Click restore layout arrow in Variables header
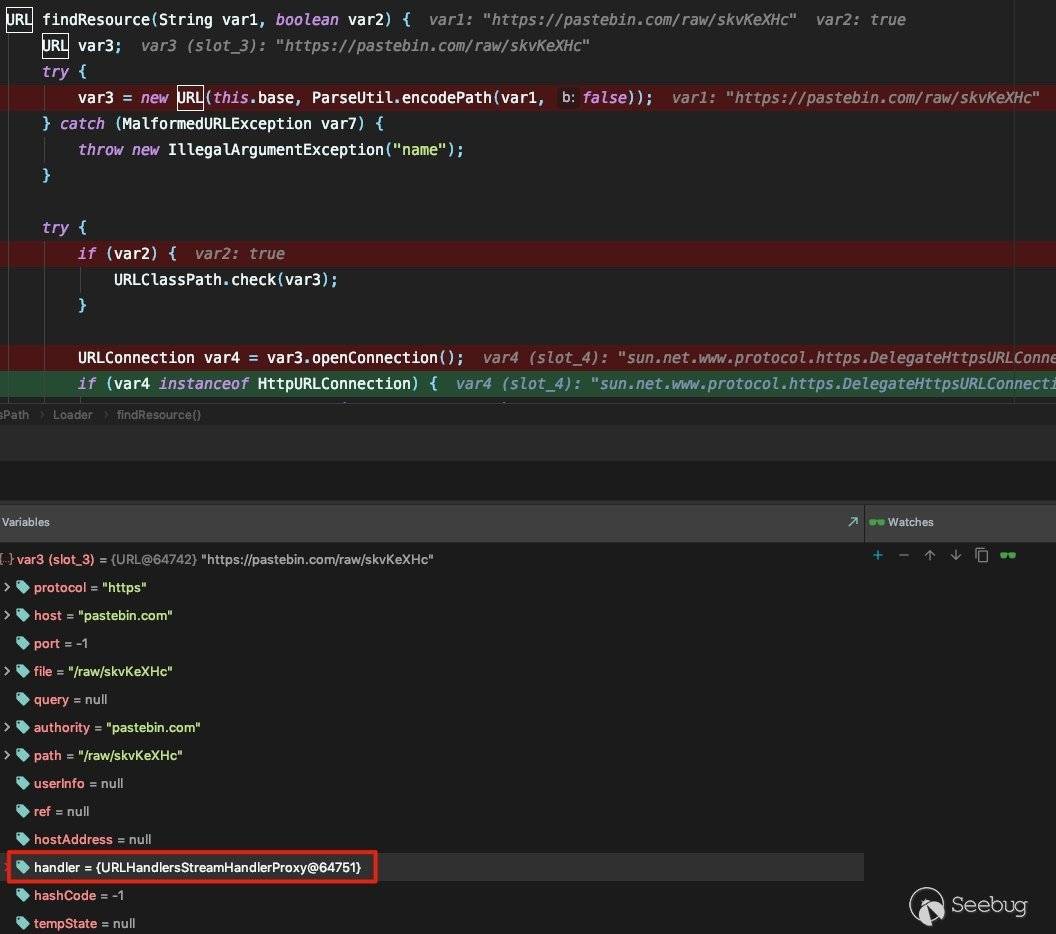The image size is (1056, 934). tap(852, 522)
